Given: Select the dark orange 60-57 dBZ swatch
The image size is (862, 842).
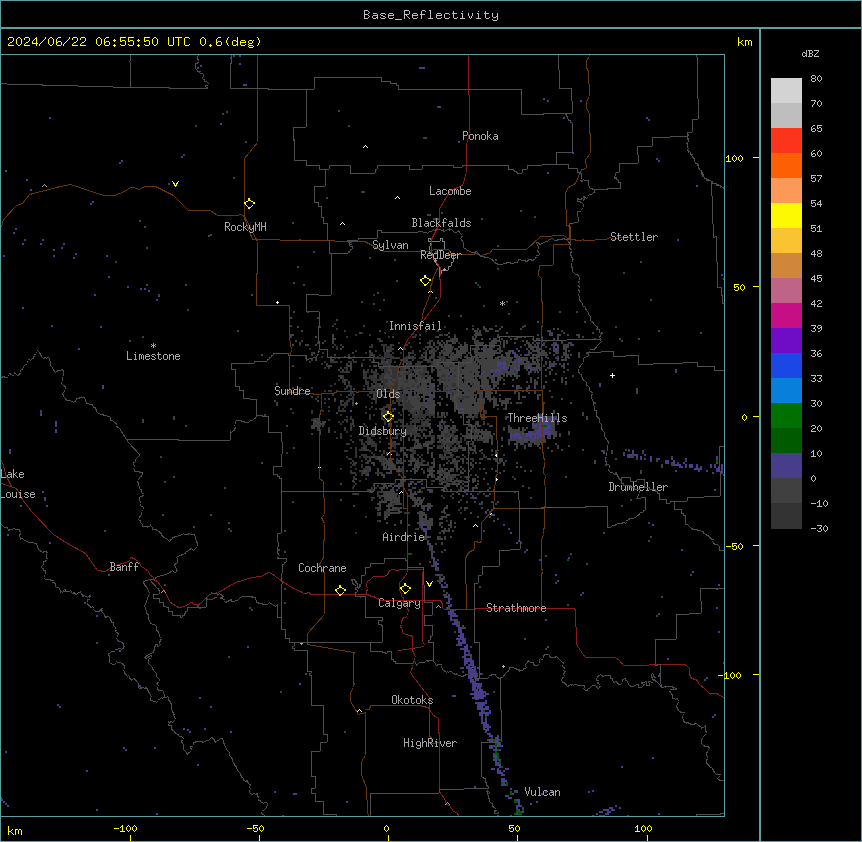Looking at the screenshot, I should (786, 165).
